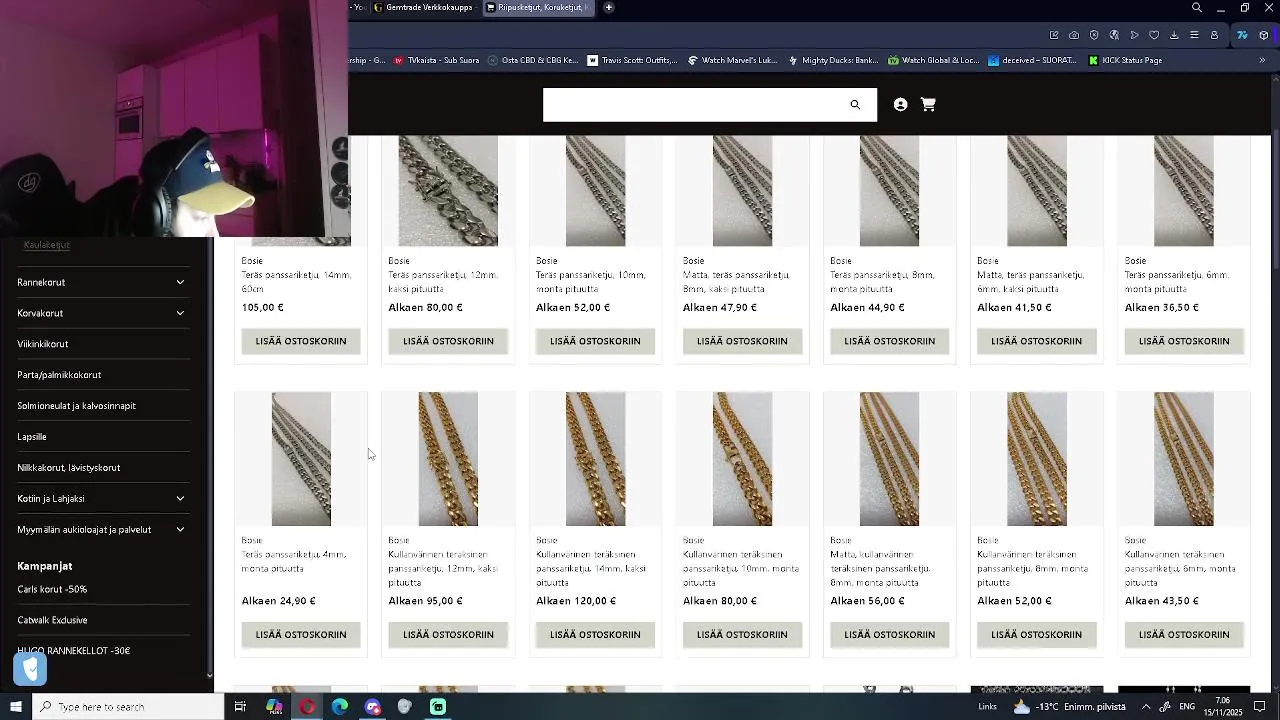Open a new browser tab with plus icon
The height and width of the screenshot is (720, 1280).
pos(609,7)
